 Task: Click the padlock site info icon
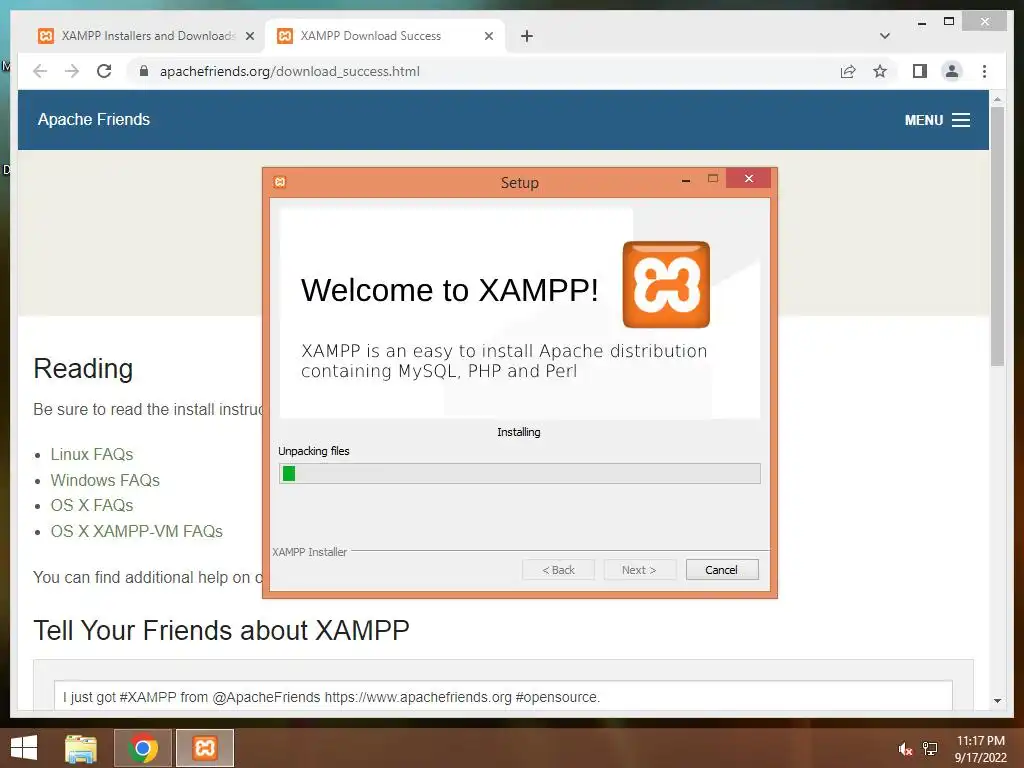[x=144, y=71]
